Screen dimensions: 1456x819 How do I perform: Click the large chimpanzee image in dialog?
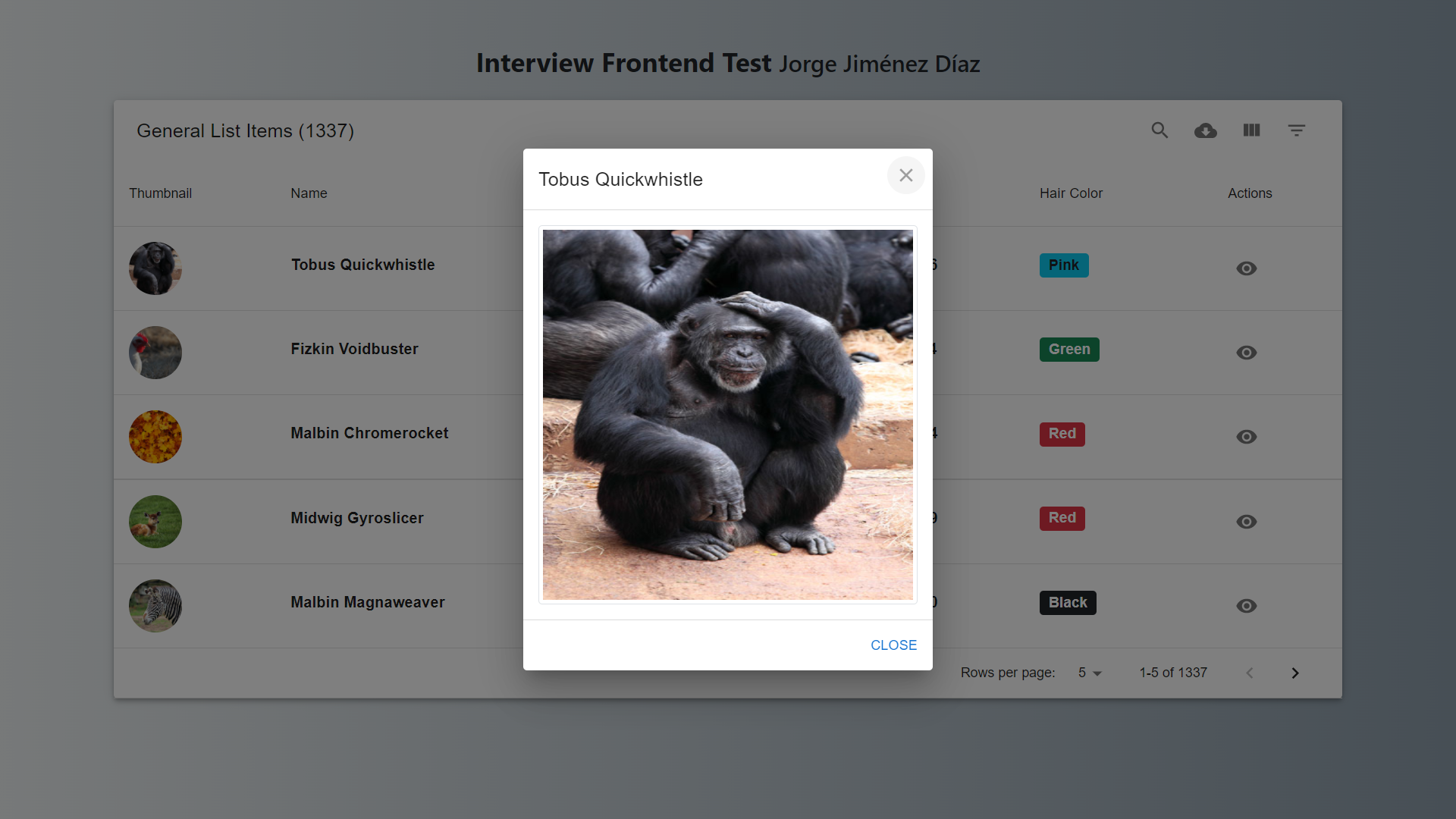tap(728, 415)
